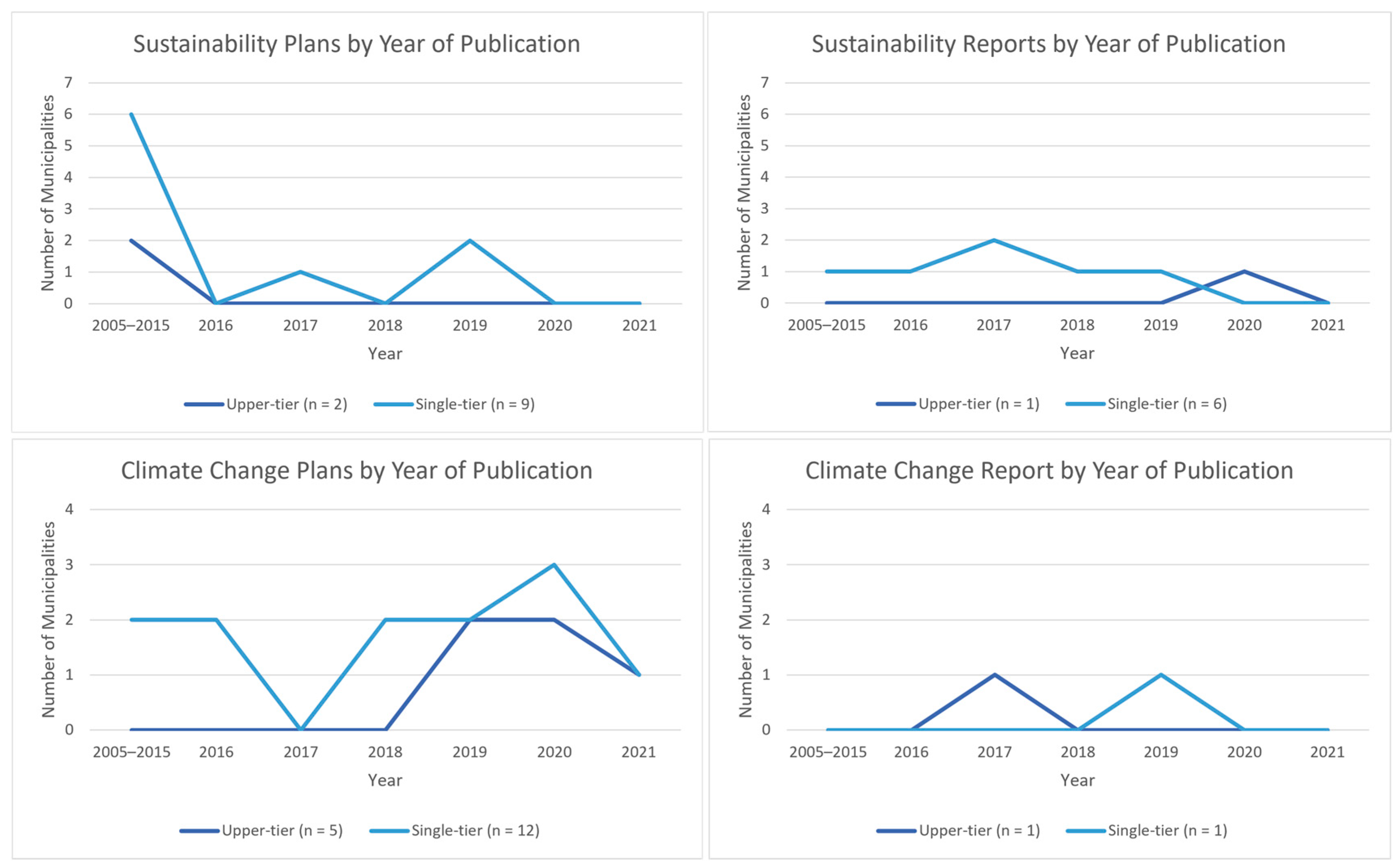
Task: Click the 2020 upper-tier point in Sustainability Reports
Action: pos(1244,271)
